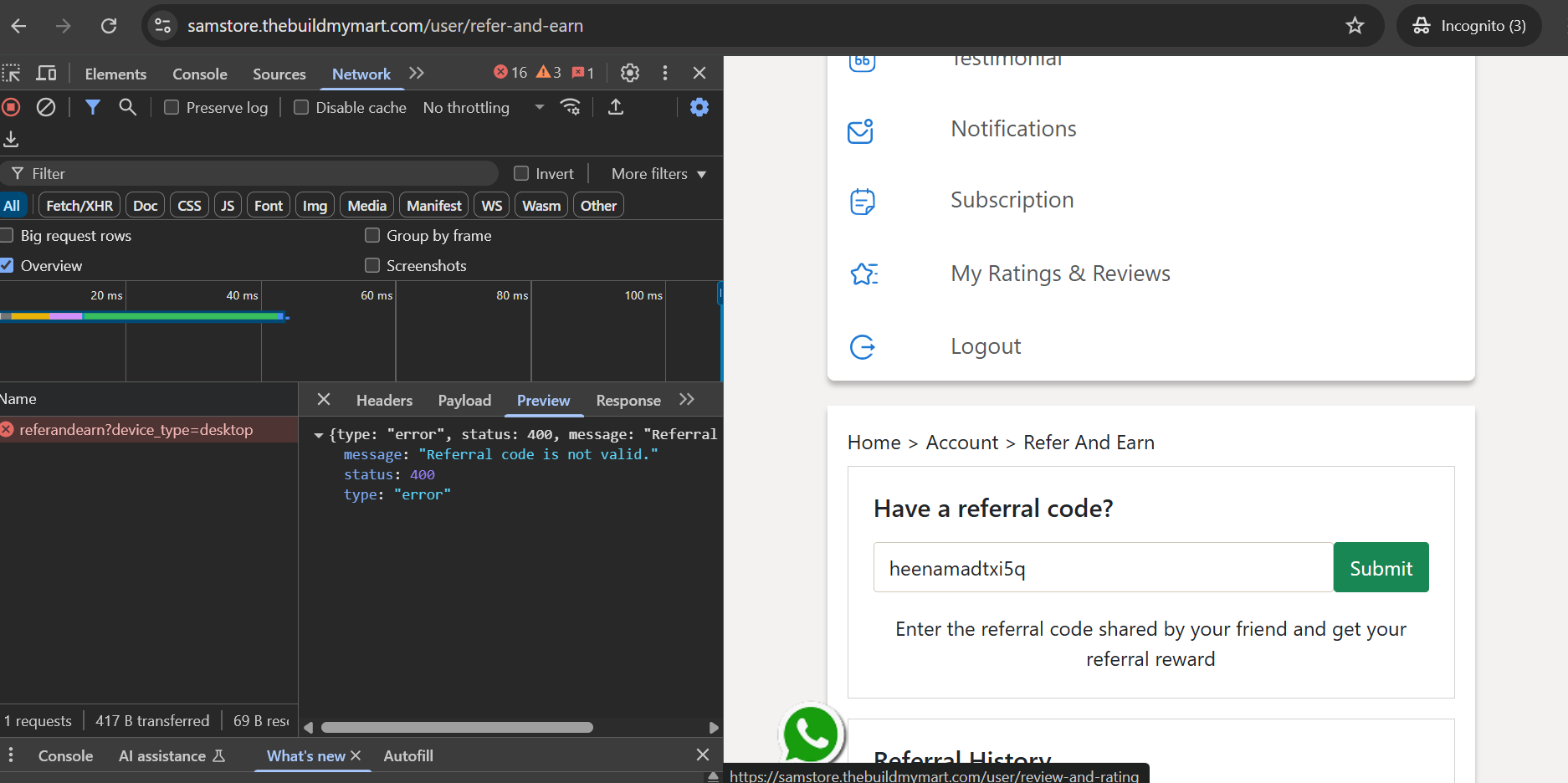Select the referandearn?device_type=desktop request

148,430
